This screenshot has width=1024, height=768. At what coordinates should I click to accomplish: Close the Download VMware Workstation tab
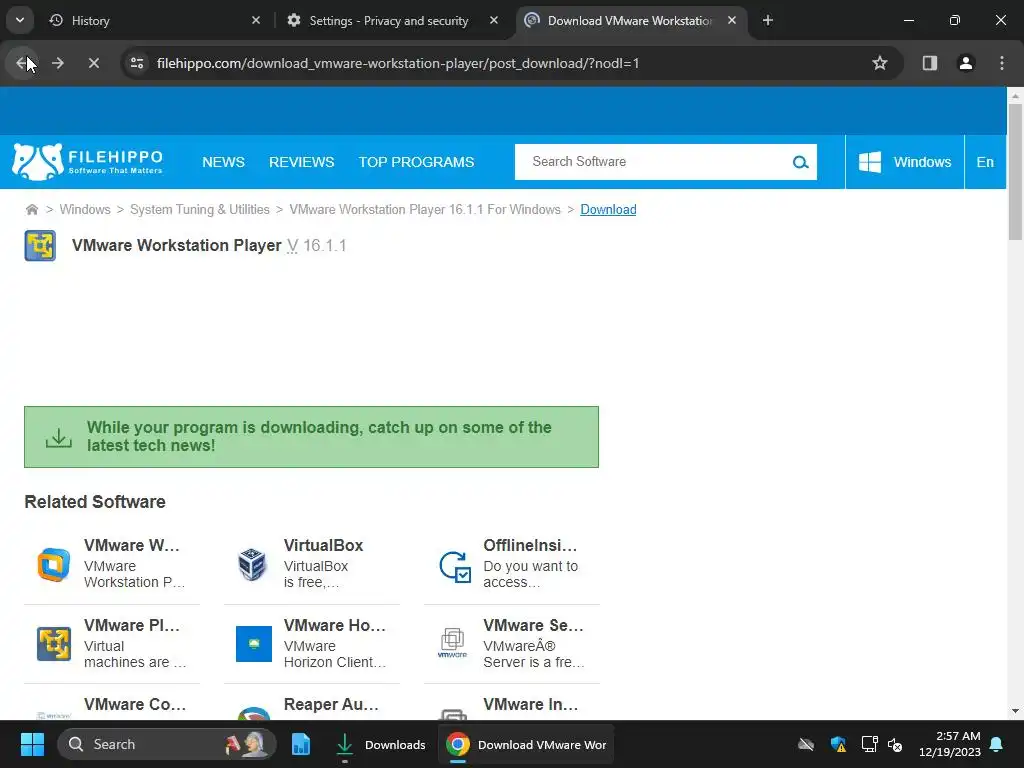pyautogui.click(x=732, y=21)
